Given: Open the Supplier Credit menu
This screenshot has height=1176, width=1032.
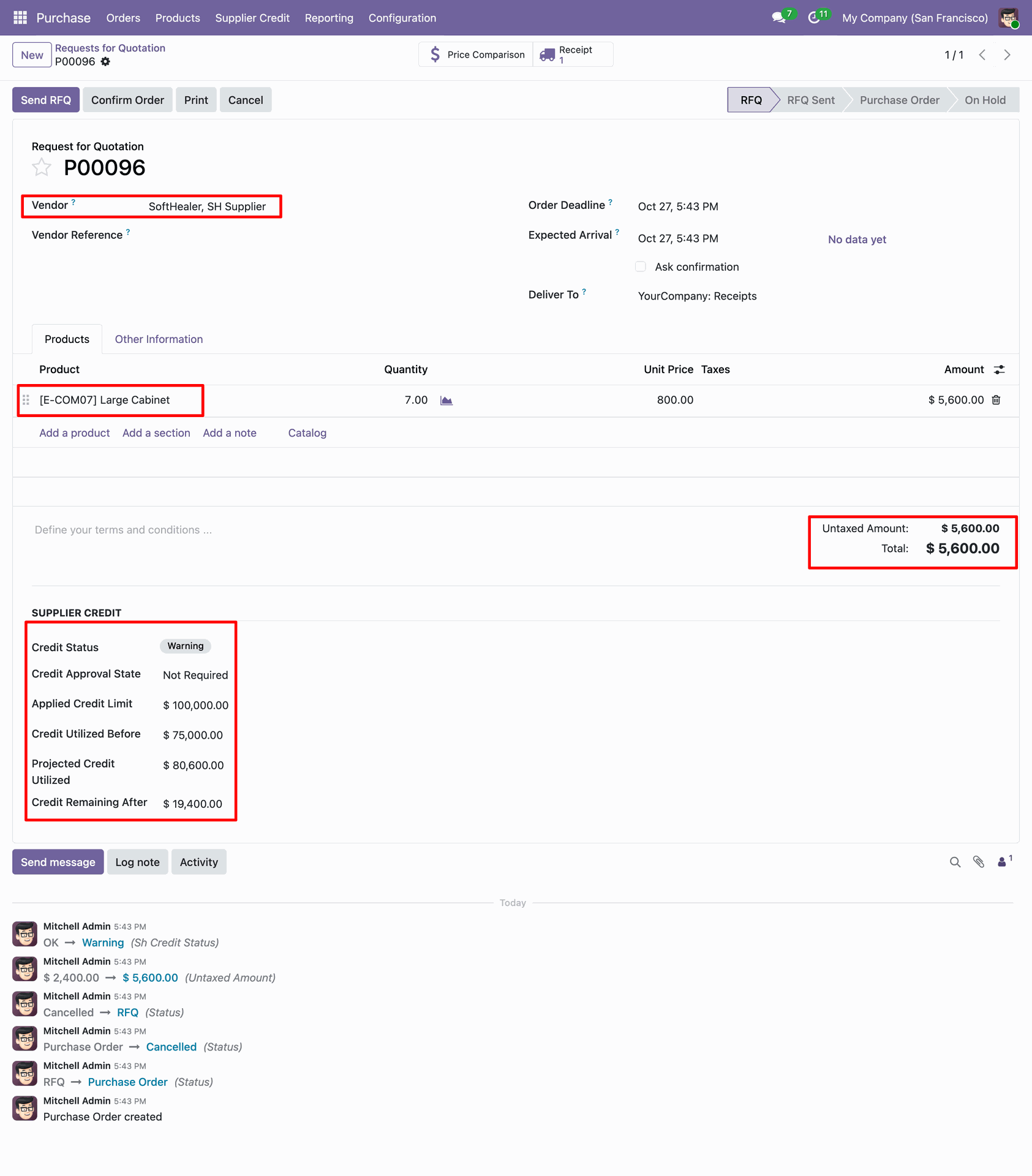Looking at the screenshot, I should pos(252,18).
